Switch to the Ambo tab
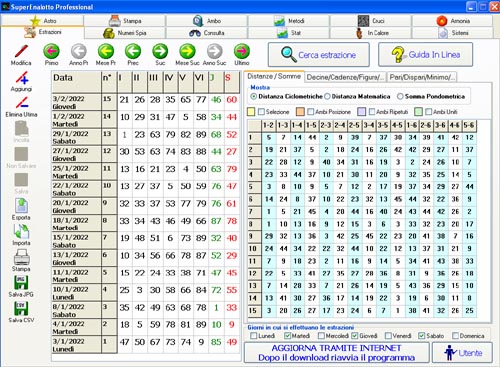This screenshot has width=500, height=367. (207, 21)
